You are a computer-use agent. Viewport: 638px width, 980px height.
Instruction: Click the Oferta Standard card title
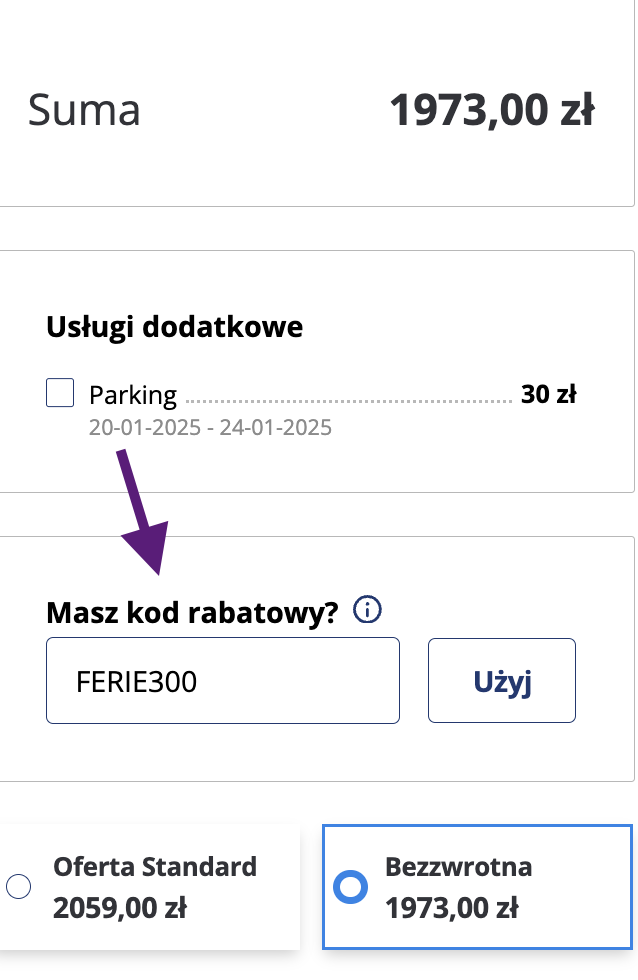(x=155, y=867)
